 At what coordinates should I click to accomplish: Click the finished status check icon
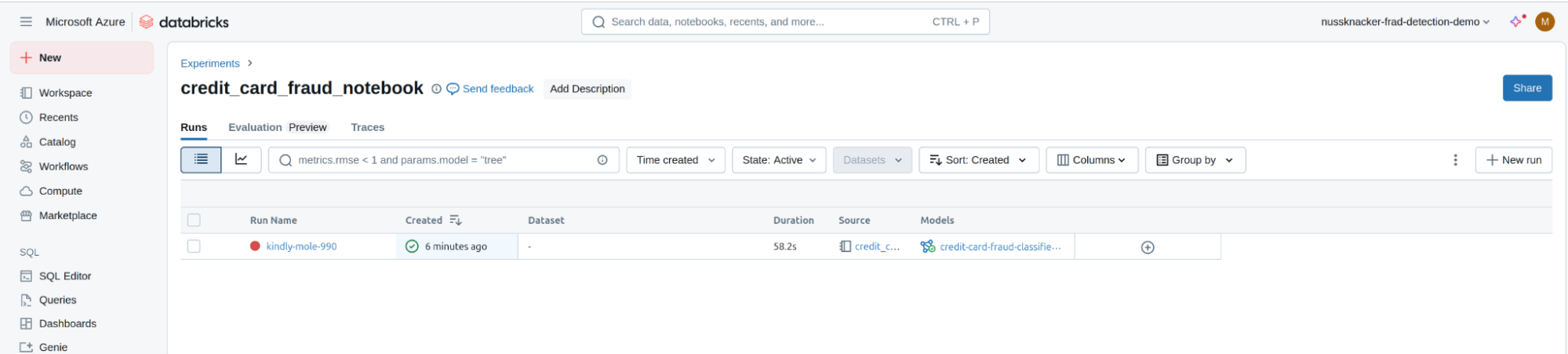tap(412, 246)
